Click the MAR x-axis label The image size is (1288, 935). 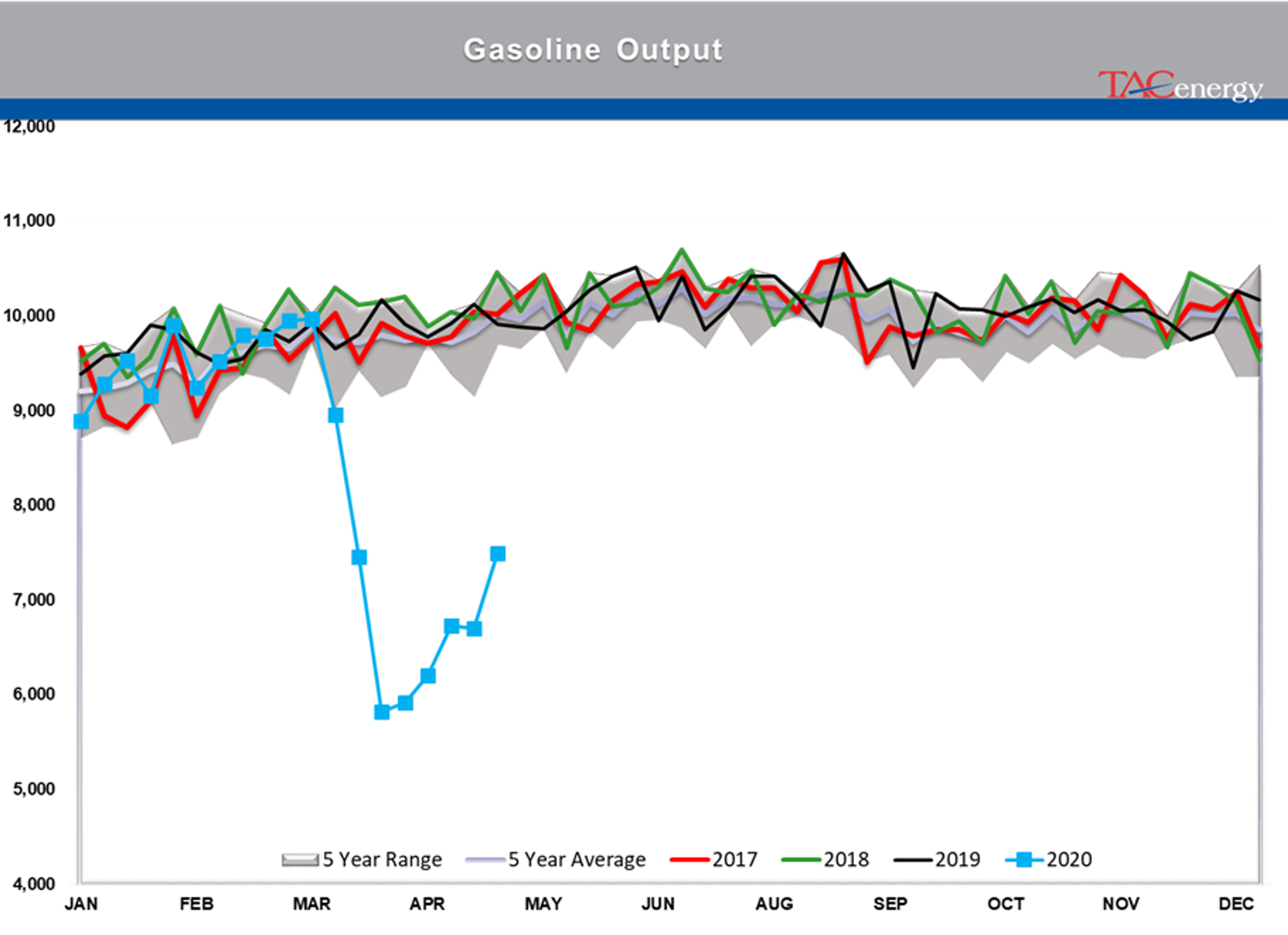point(312,904)
